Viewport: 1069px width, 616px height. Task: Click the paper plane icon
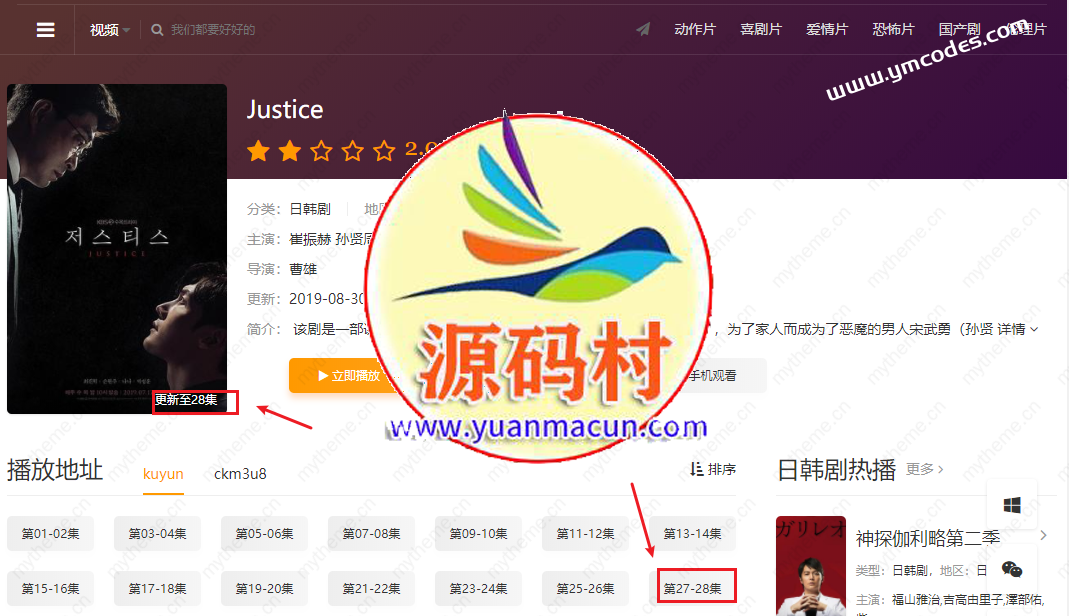(x=643, y=29)
